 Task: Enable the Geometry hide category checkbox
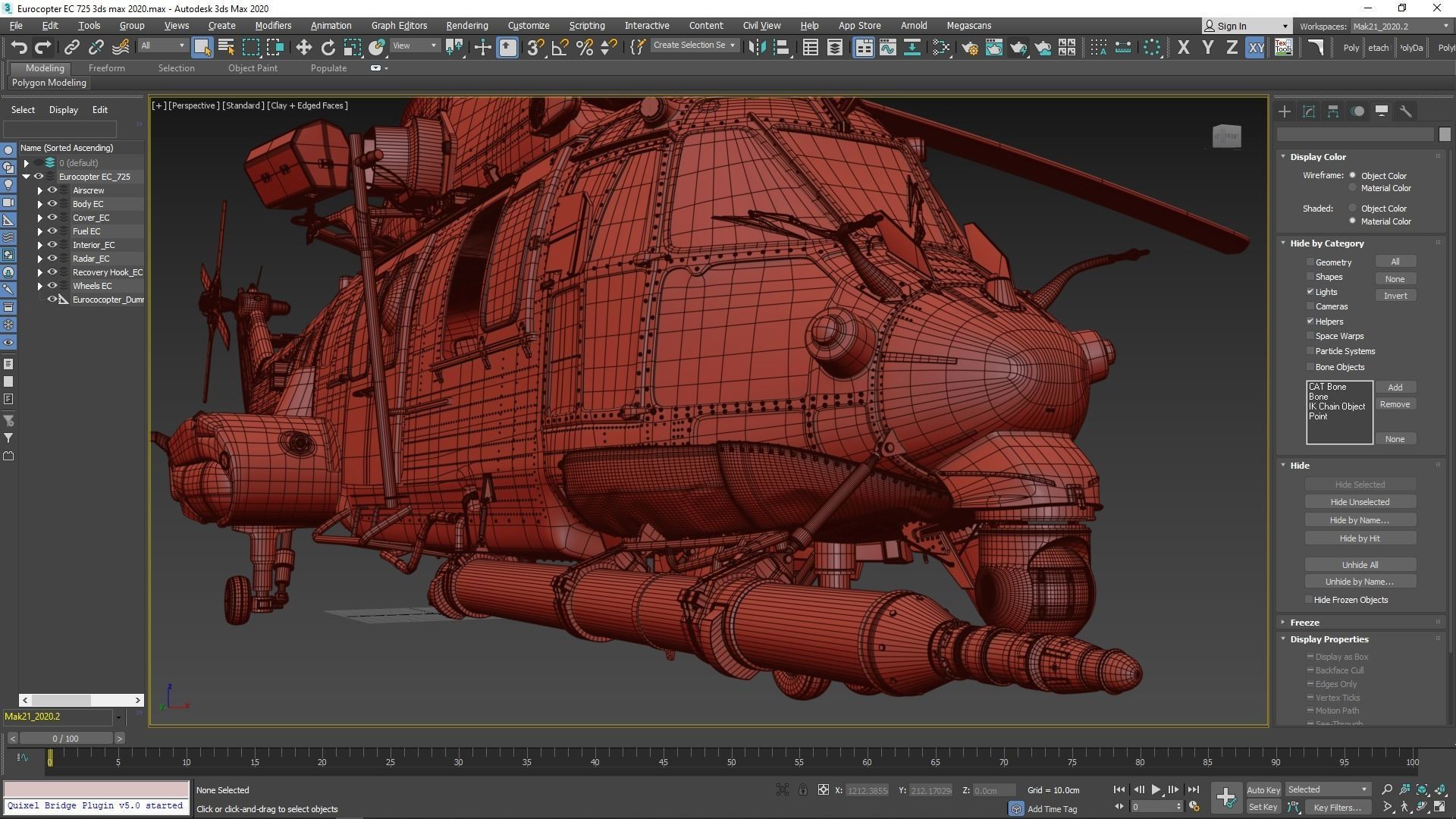1310,262
